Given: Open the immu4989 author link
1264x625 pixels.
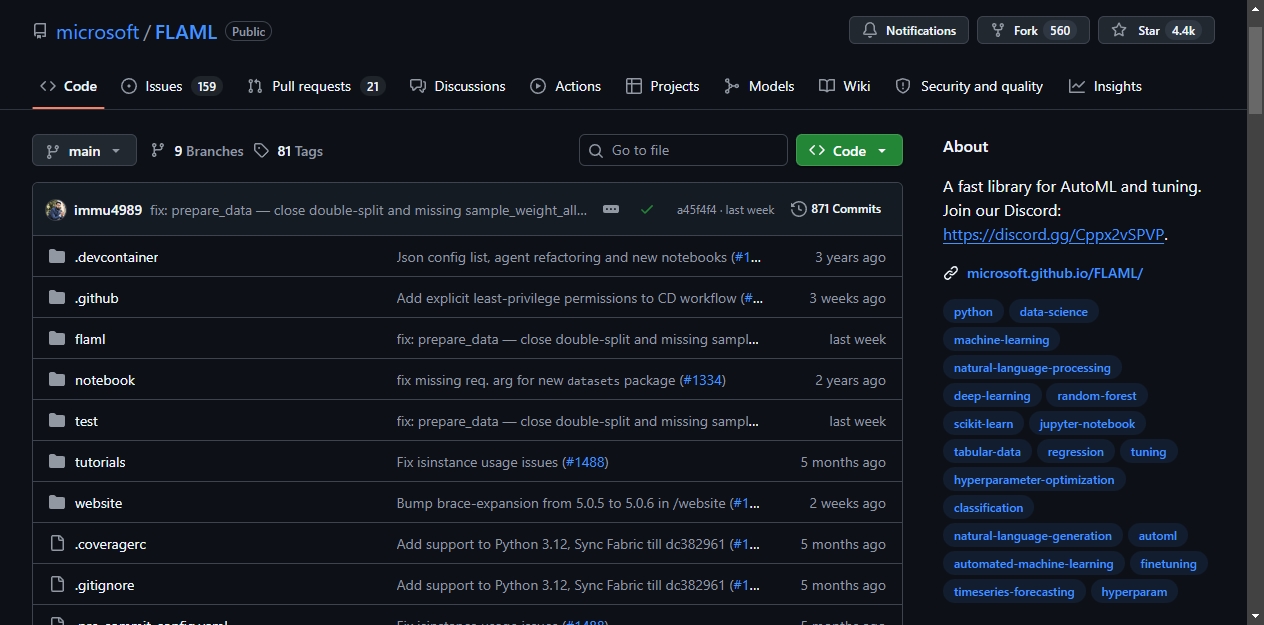Looking at the screenshot, I should tap(108, 210).
